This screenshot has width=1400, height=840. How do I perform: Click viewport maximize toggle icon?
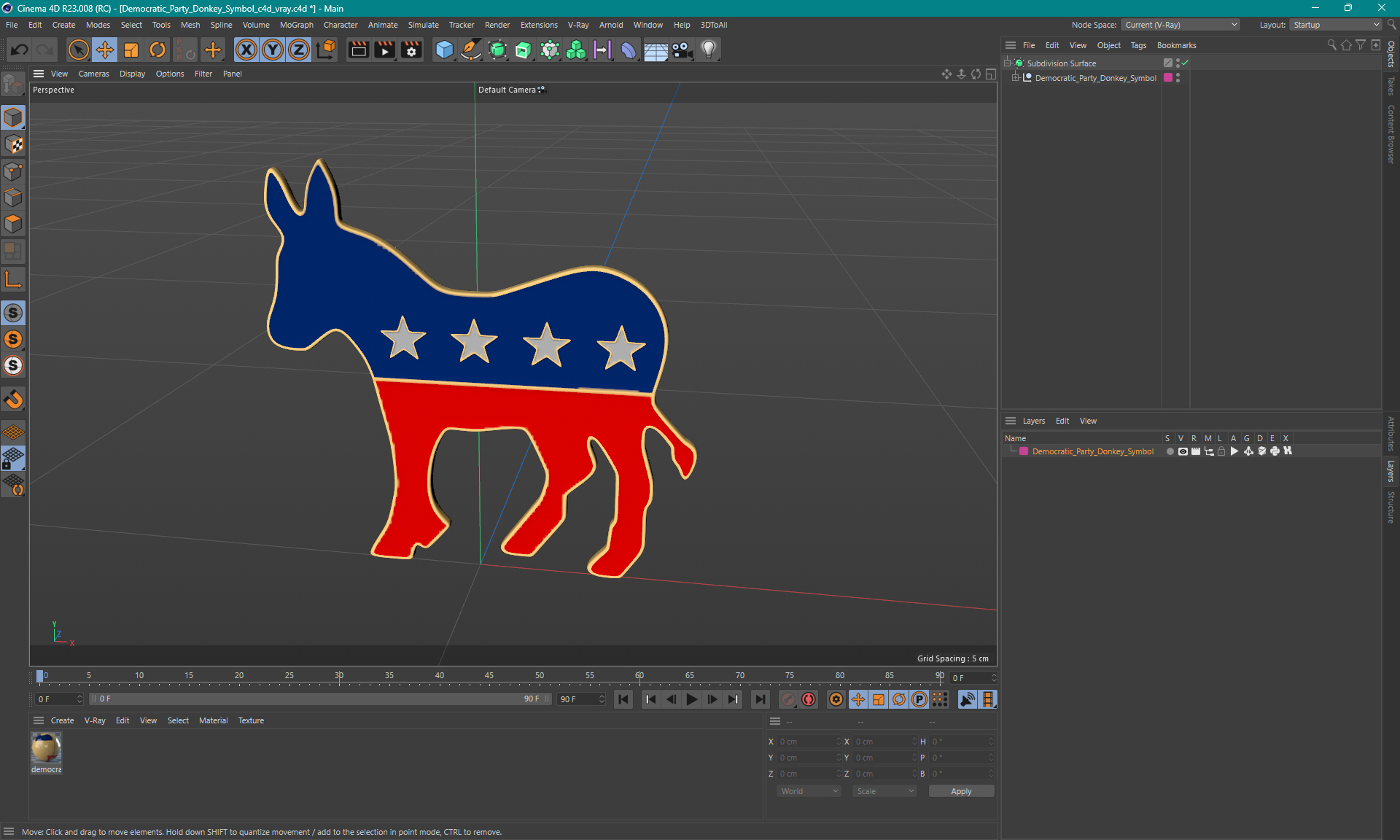pyautogui.click(x=990, y=74)
